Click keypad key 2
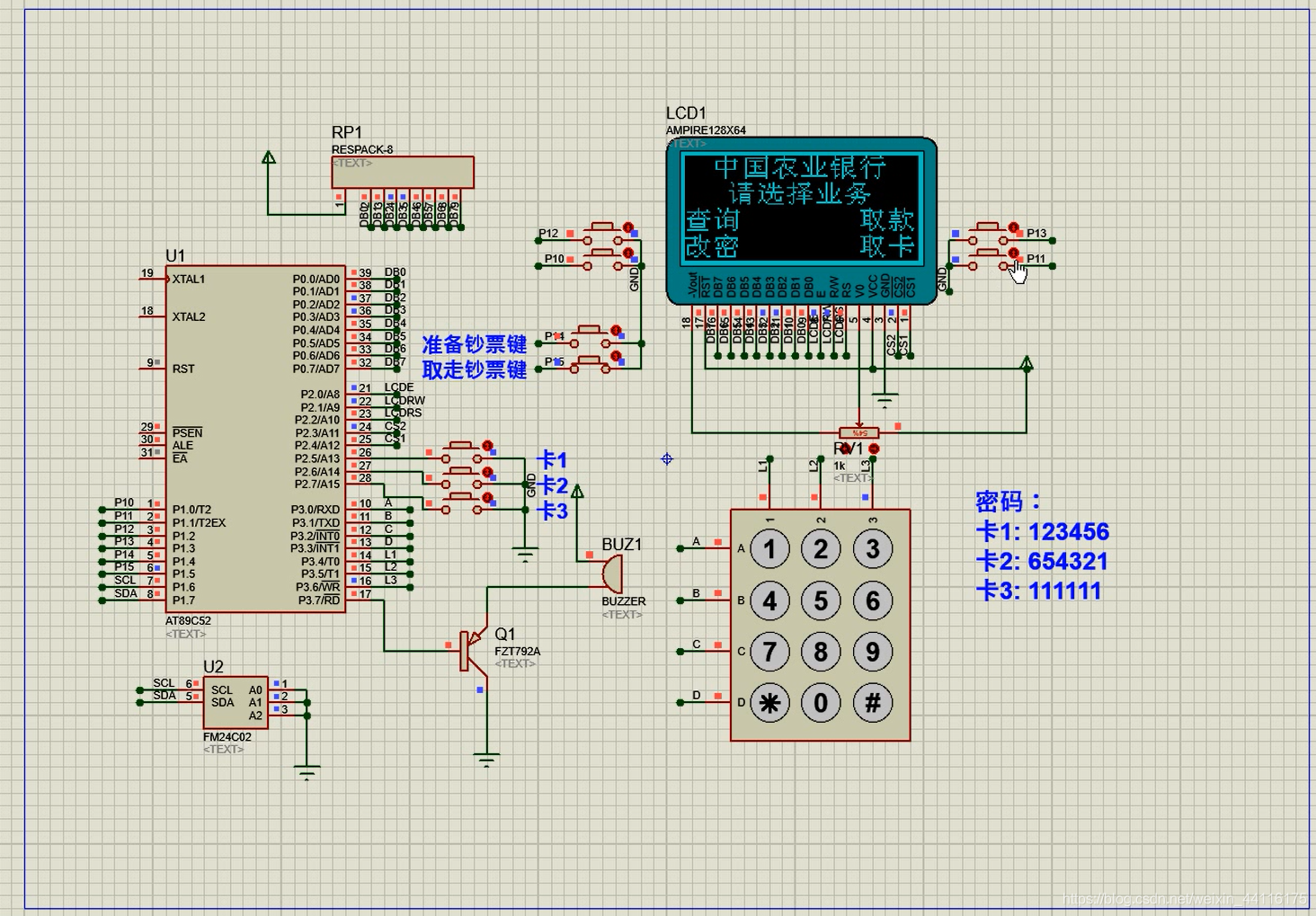Viewport: 1316px width, 916px height. 821,549
